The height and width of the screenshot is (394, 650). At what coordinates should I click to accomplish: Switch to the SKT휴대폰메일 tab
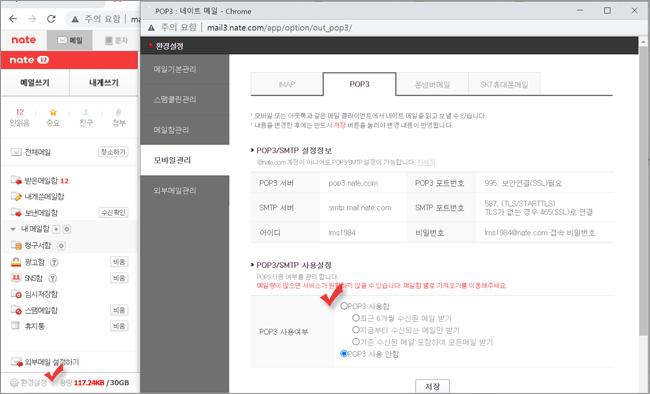[x=504, y=84]
